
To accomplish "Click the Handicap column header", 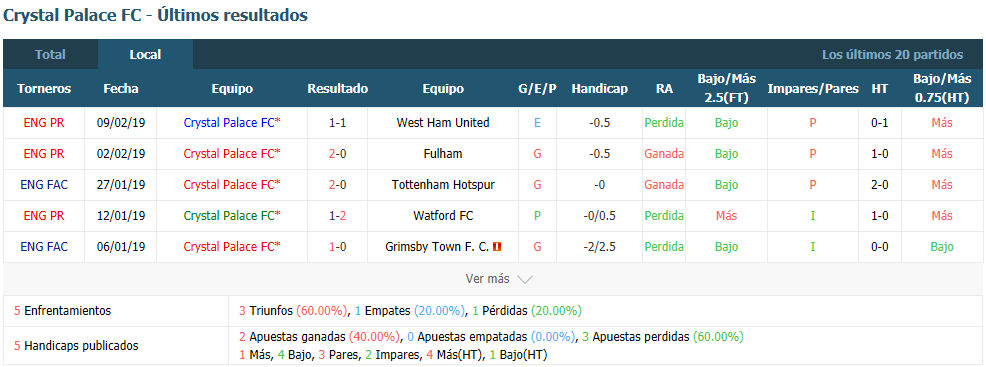I will pyautogui.click(x=599, y=89).
